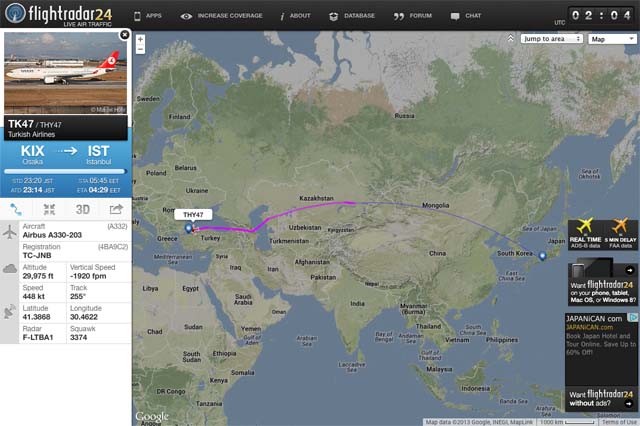The image size is (640, 426).
Task: Click the Google logo on map
Action: (x=151, y=417)
